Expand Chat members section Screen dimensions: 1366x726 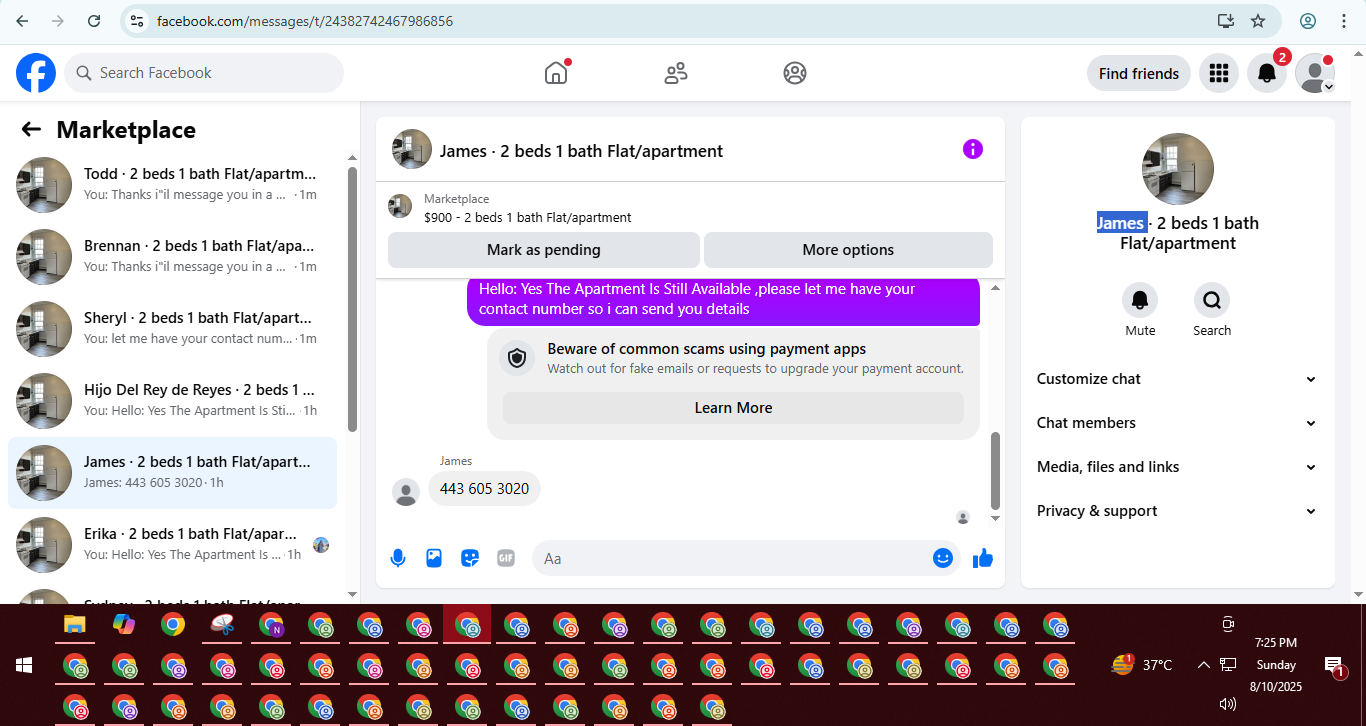[1177, 423]
